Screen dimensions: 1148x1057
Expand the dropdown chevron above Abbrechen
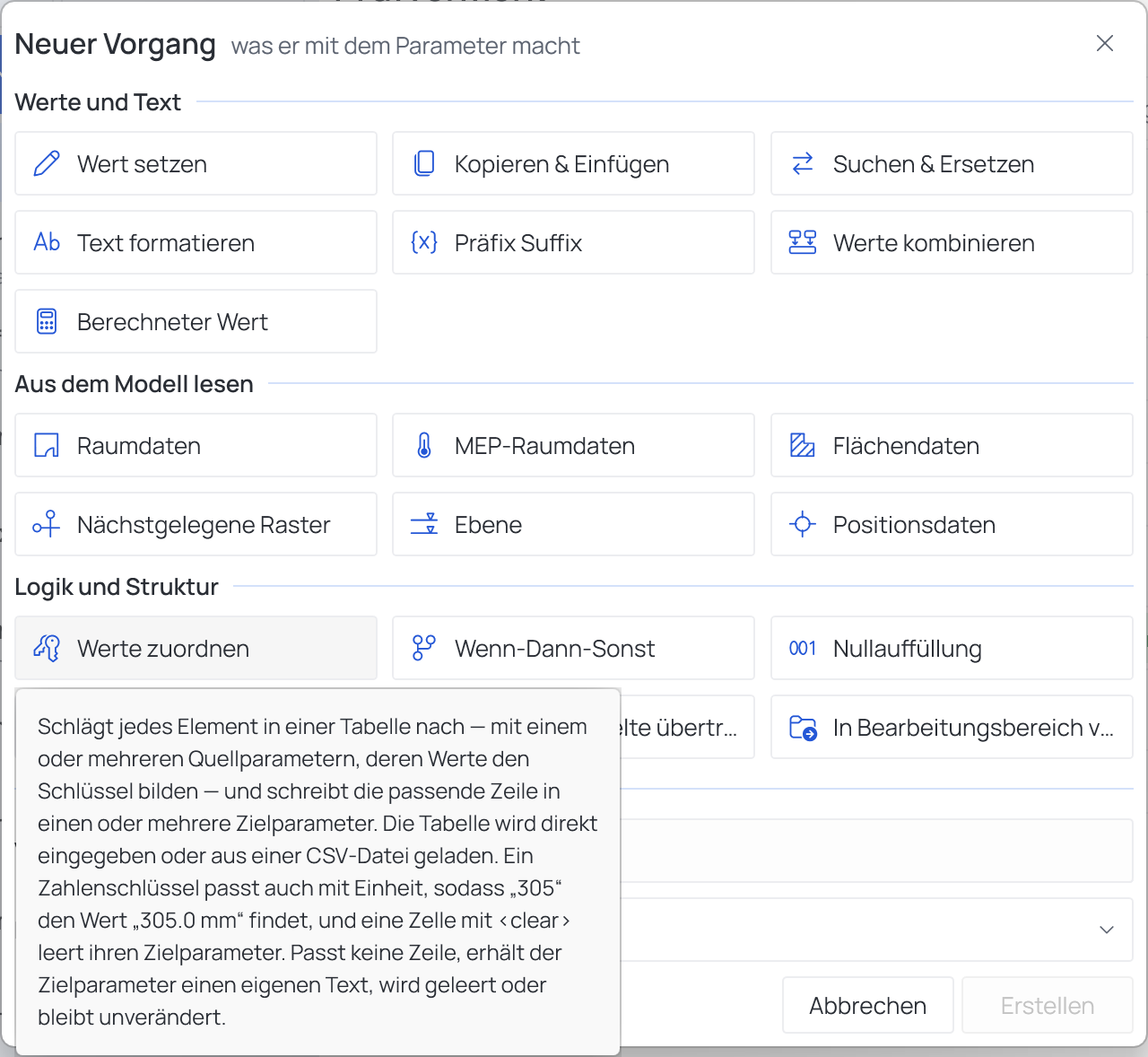point(1107,930)
